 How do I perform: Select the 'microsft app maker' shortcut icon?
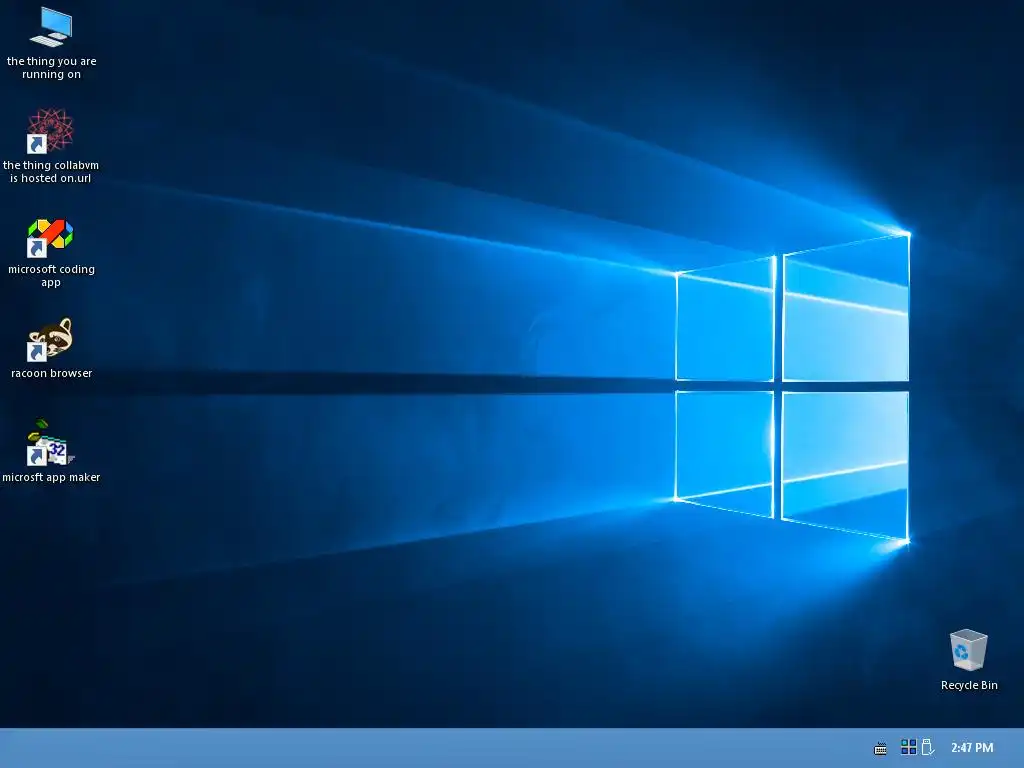(50, 443)
